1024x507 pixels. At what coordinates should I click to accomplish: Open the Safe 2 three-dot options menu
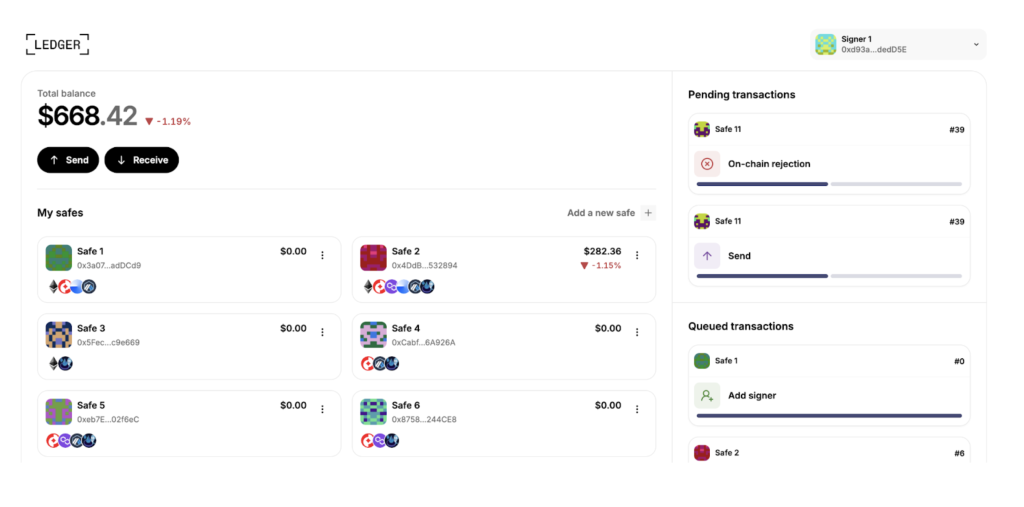point(637,255)
